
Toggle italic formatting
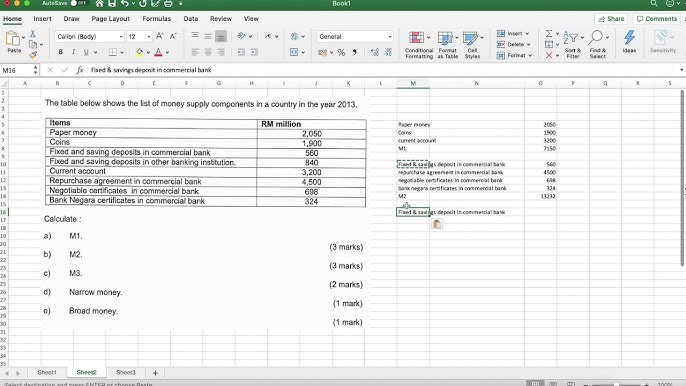click(x=73, y=52)
